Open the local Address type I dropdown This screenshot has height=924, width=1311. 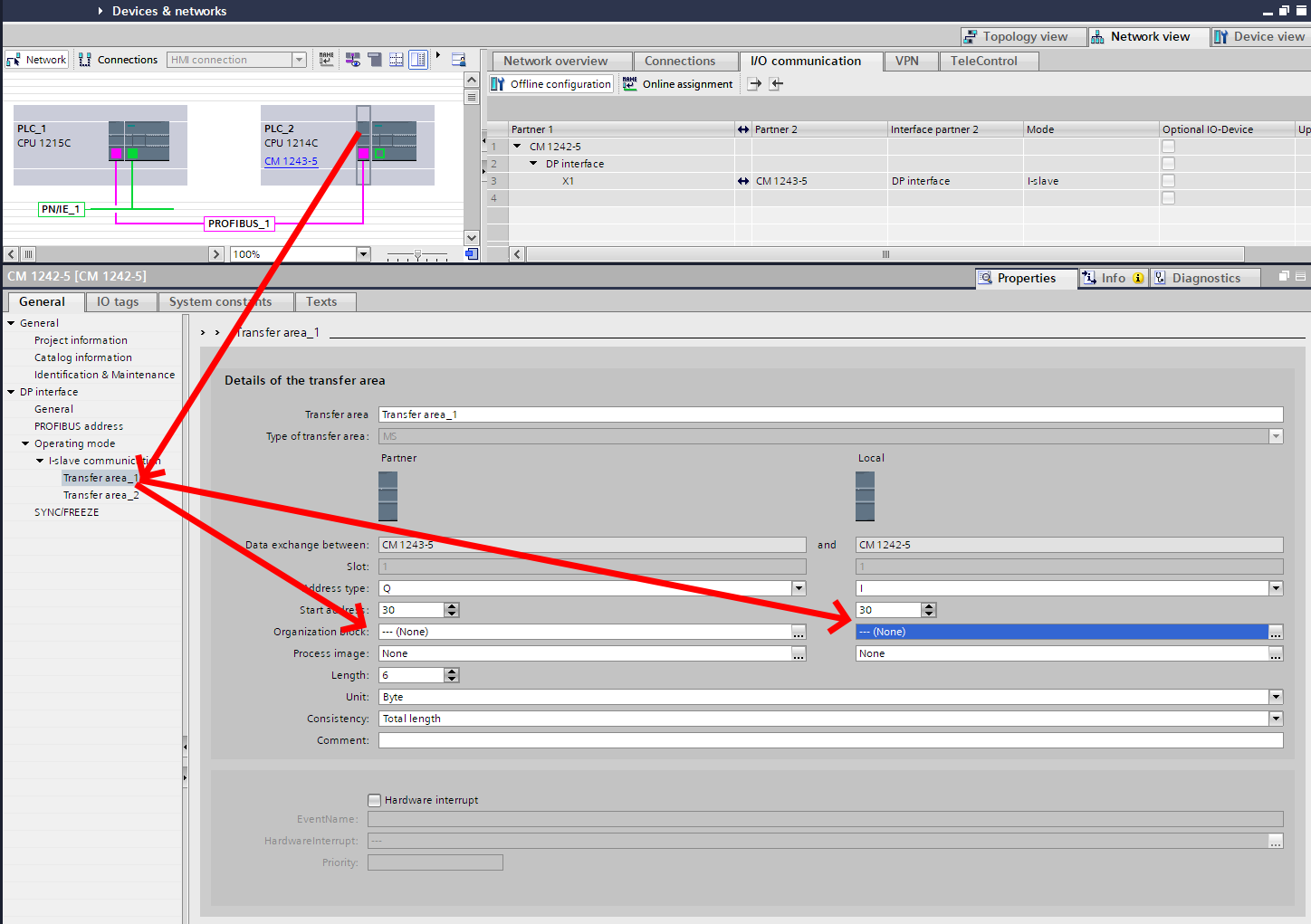coord(1276,588)
